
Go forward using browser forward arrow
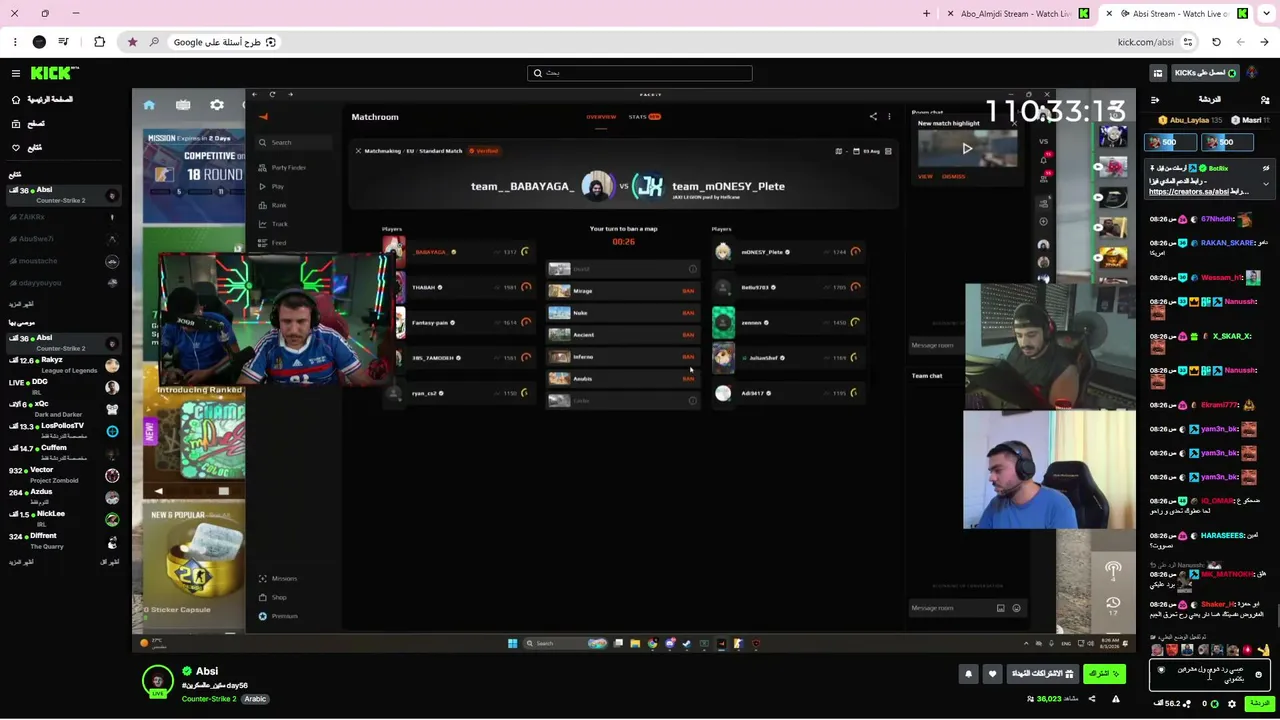tap(1240, 42)
